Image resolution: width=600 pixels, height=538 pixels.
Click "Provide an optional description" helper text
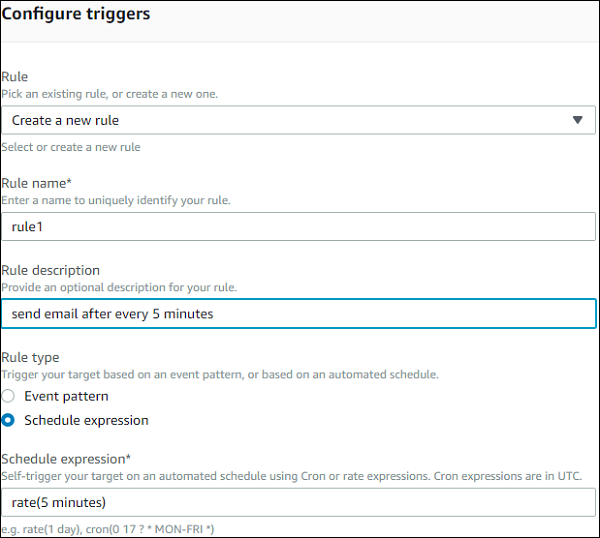pyautogui.click(x=118, y=288)
